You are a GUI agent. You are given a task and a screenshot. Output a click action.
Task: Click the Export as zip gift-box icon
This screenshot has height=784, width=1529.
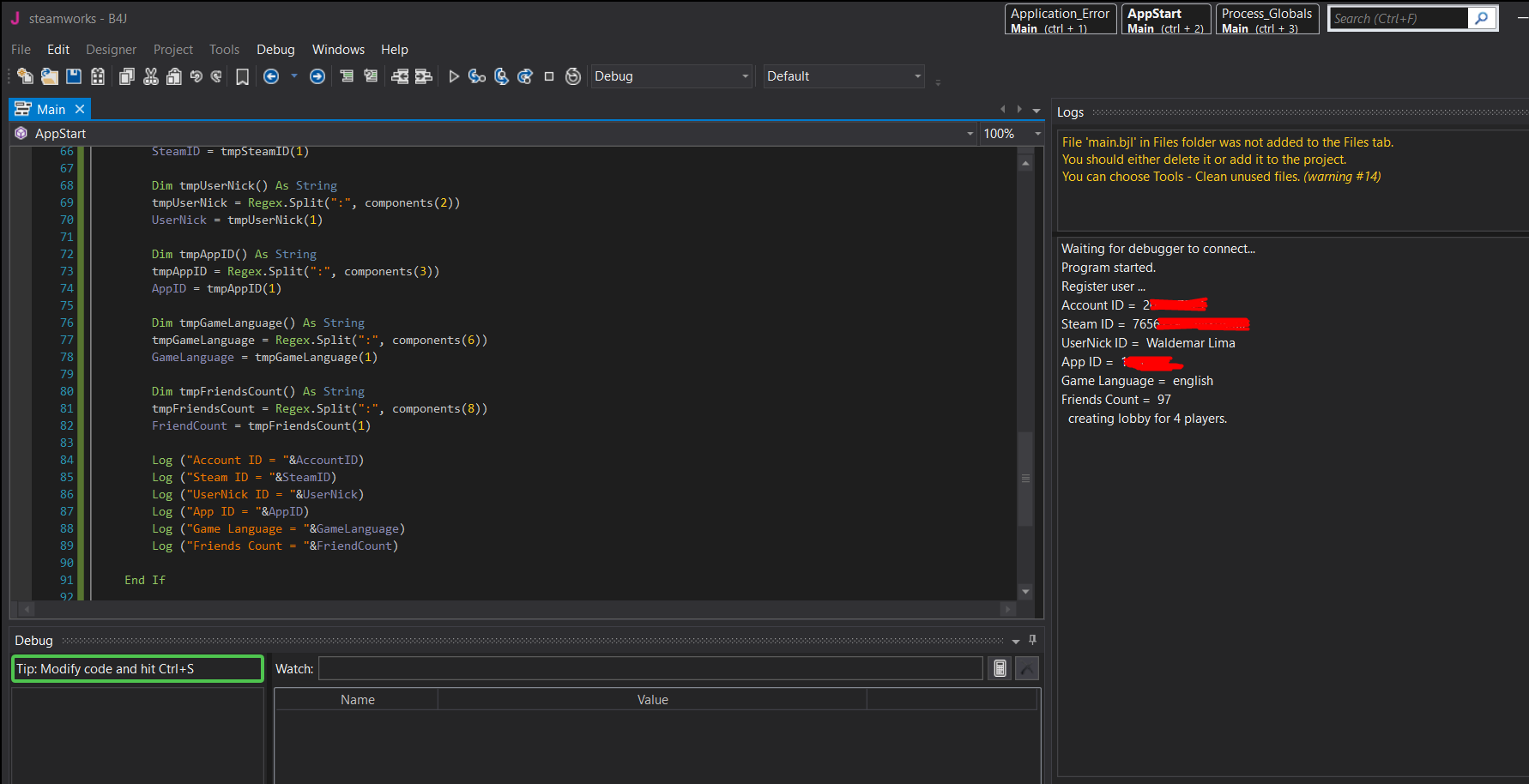point(98,76)
